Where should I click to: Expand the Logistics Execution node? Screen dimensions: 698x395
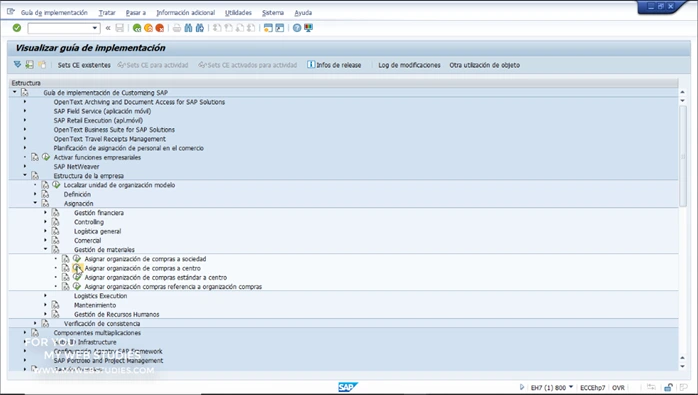click(45, 296)
